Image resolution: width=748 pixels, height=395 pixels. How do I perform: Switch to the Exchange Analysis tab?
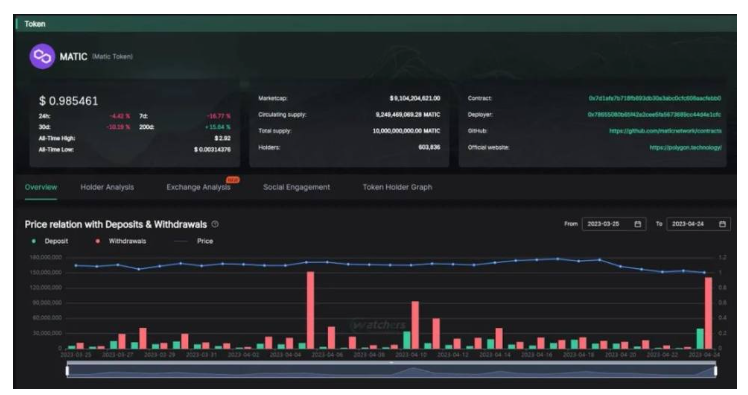[198, 187]
